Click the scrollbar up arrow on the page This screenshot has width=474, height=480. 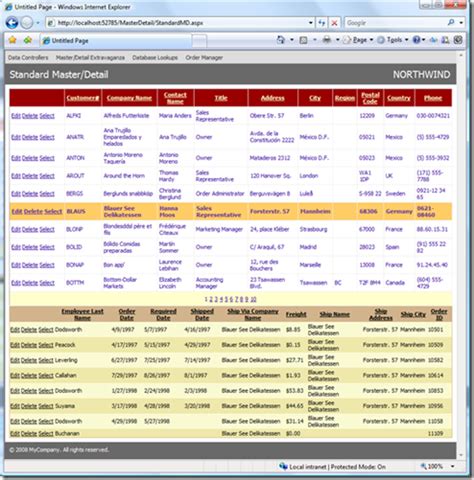pyautogui.click(x=461, y=55)
